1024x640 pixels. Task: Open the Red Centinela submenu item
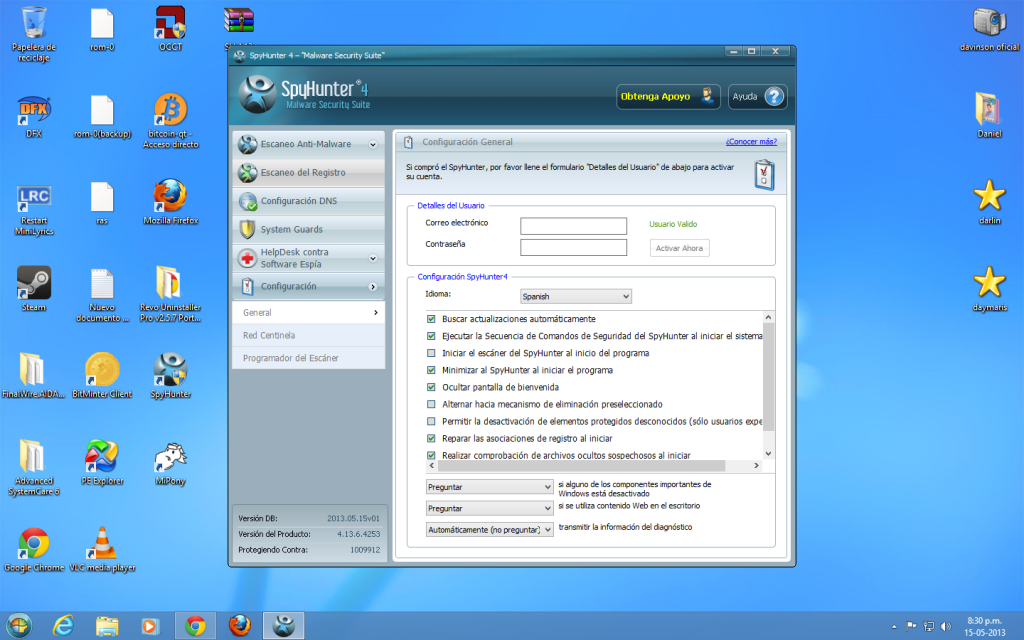tap(308, 336)
